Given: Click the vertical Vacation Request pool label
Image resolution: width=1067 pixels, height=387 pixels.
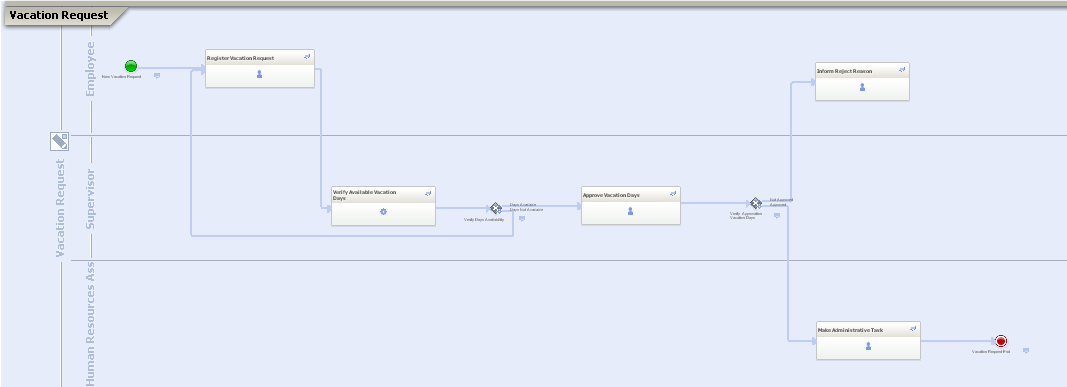Looking at the screenshot, I should 60,208.
